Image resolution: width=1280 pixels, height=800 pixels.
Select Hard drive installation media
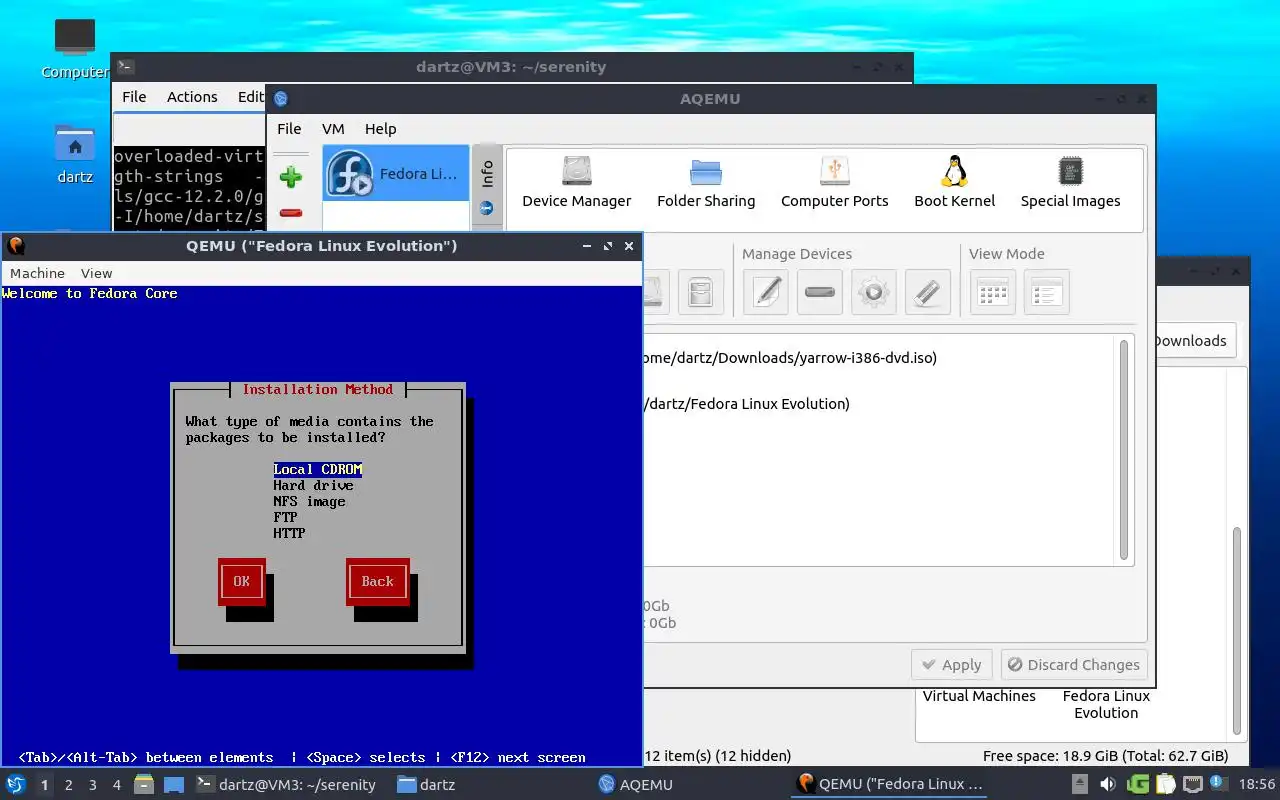(314, 485)
